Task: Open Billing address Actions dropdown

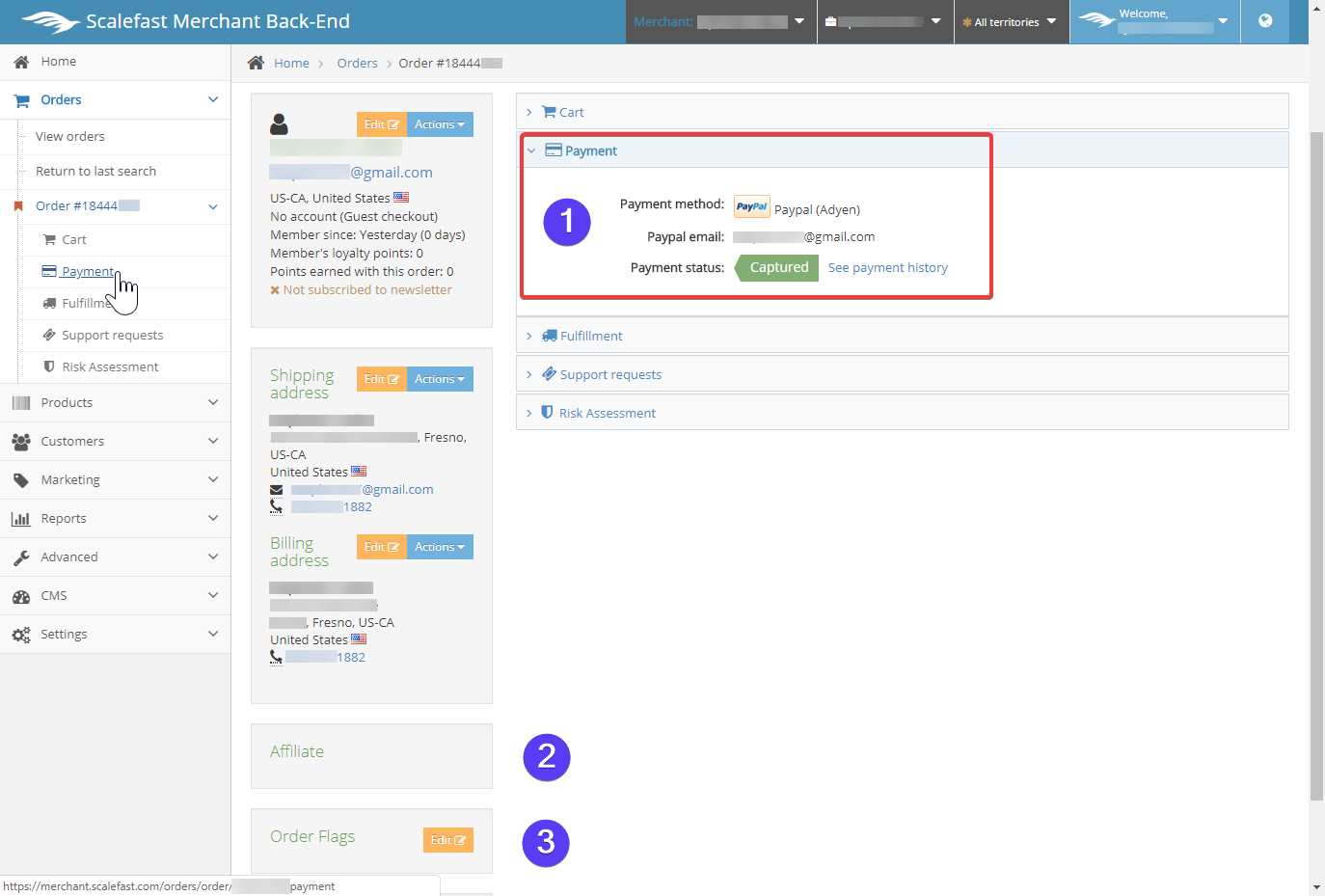Action: pyautogui.click(x=440, y=547)
